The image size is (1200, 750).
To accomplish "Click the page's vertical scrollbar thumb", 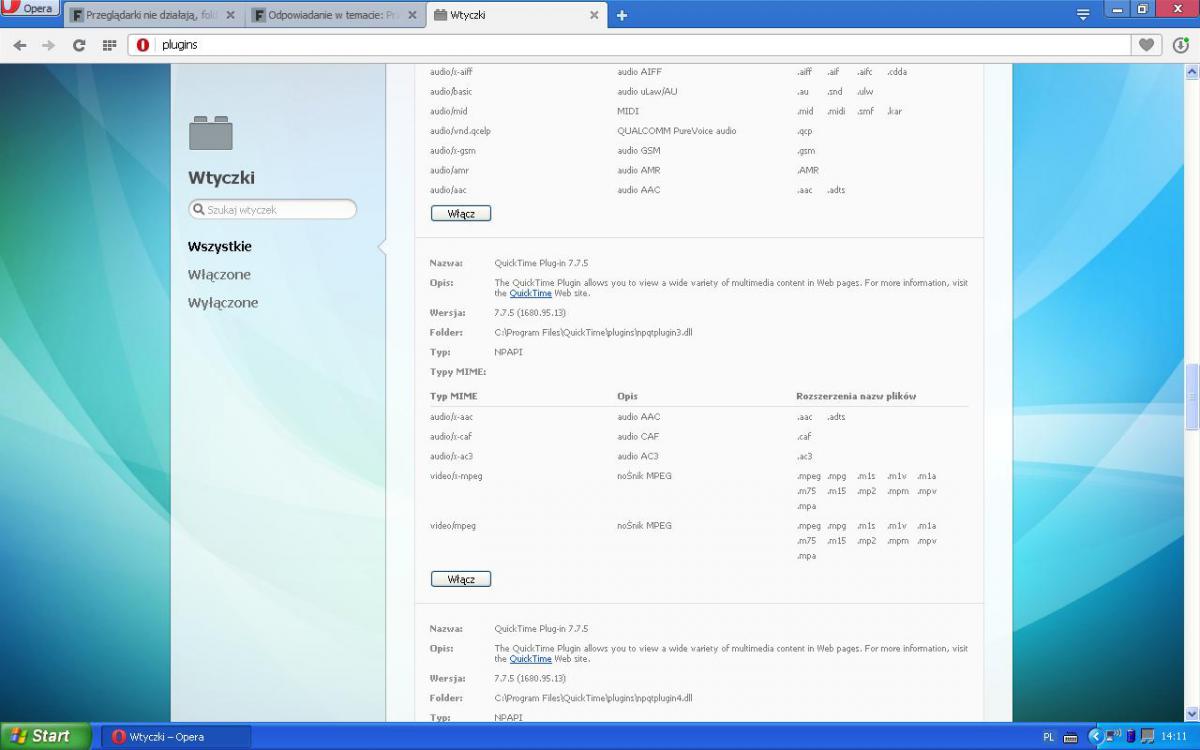I will 1191,397.
